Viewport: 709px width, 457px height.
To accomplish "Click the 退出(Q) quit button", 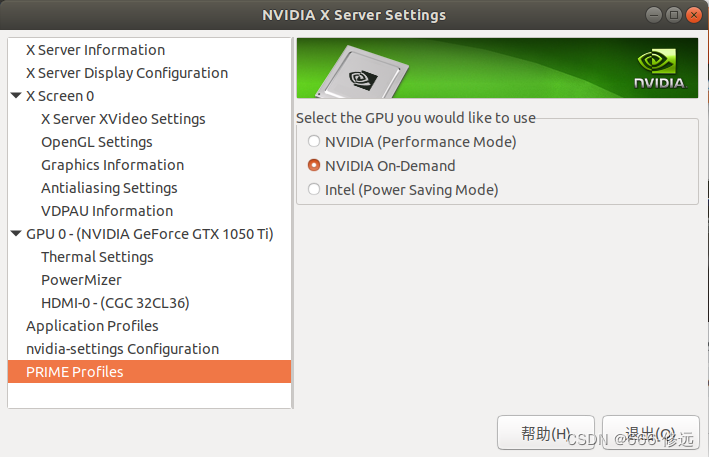I will (651, 433).
